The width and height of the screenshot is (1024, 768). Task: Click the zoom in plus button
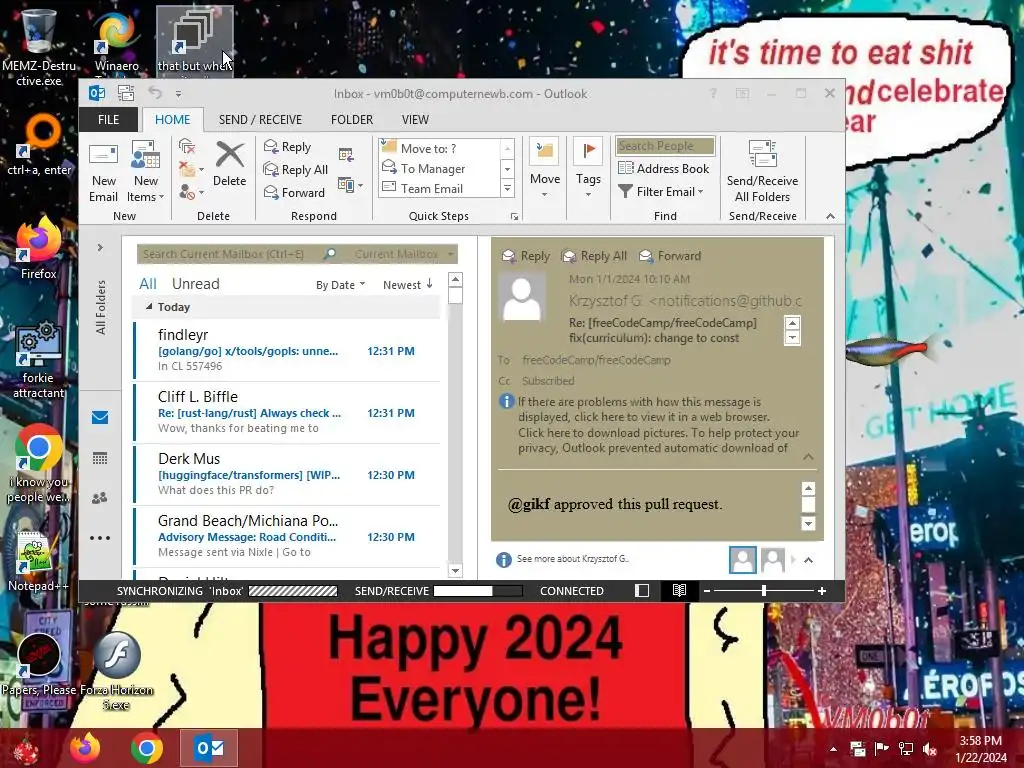coord(822,590)
